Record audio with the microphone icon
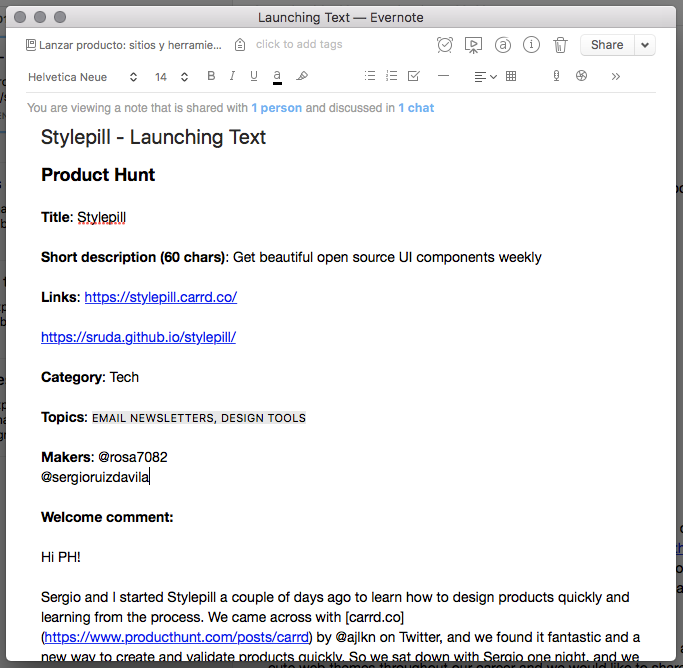Screen dimensions: 683x668 556,76
